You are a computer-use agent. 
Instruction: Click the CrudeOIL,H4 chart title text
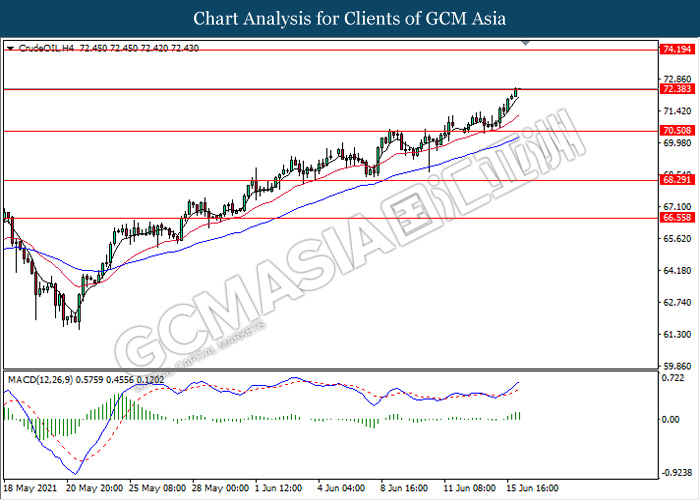(x=109, y=48)
